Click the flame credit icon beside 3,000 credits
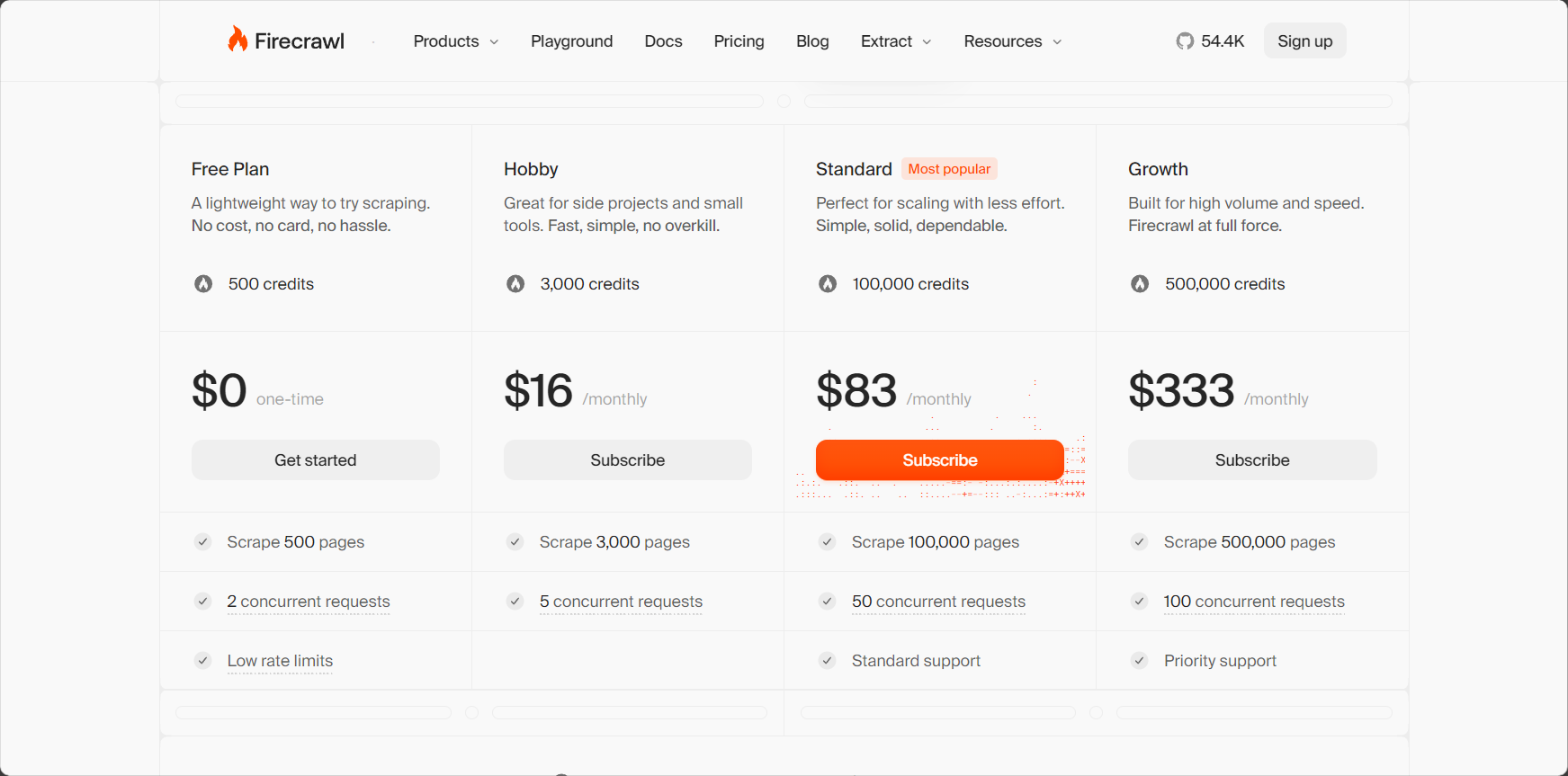 pos(515,284)
